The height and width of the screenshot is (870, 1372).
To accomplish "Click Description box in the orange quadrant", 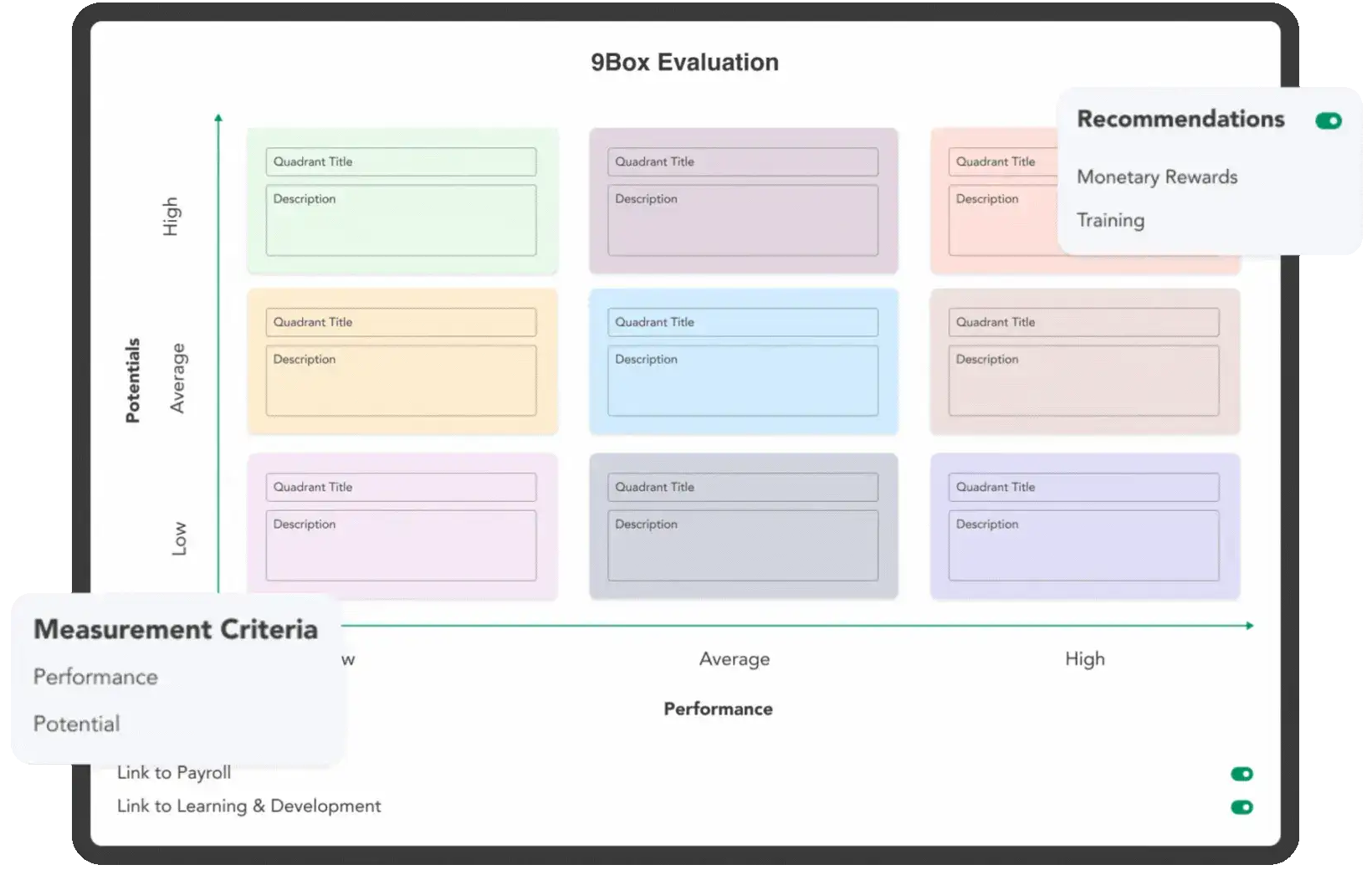I will 401,381.
